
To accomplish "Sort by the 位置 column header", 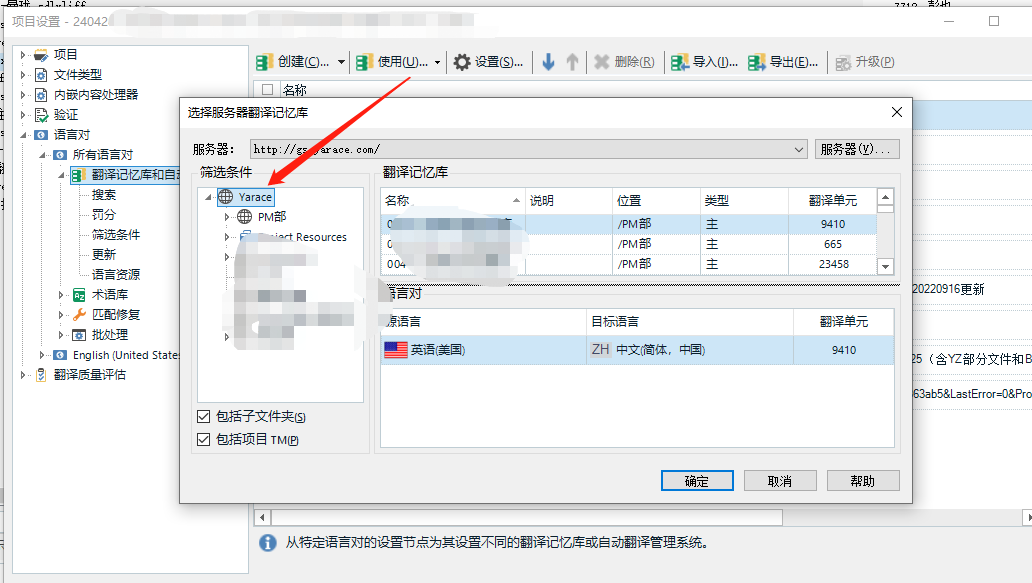I will 656,201.
